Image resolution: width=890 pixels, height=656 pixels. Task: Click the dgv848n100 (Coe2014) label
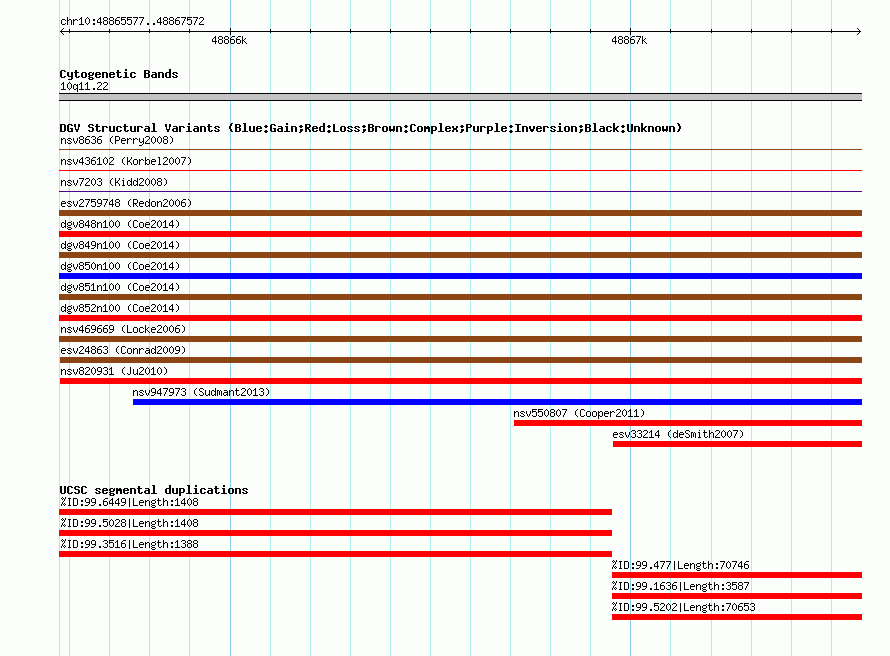click(x=120, y=224)
